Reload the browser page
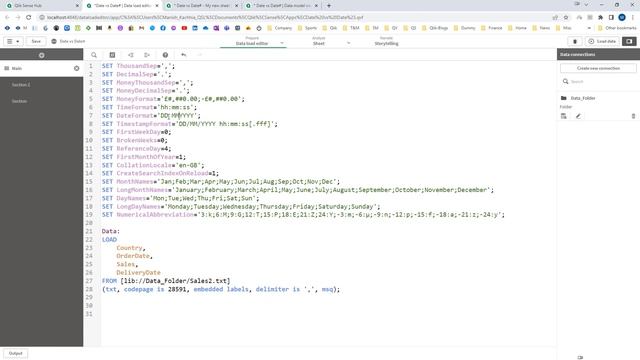The height and width of the screenshot is (360, 640). pyautogui.click(x=29, y=17)
